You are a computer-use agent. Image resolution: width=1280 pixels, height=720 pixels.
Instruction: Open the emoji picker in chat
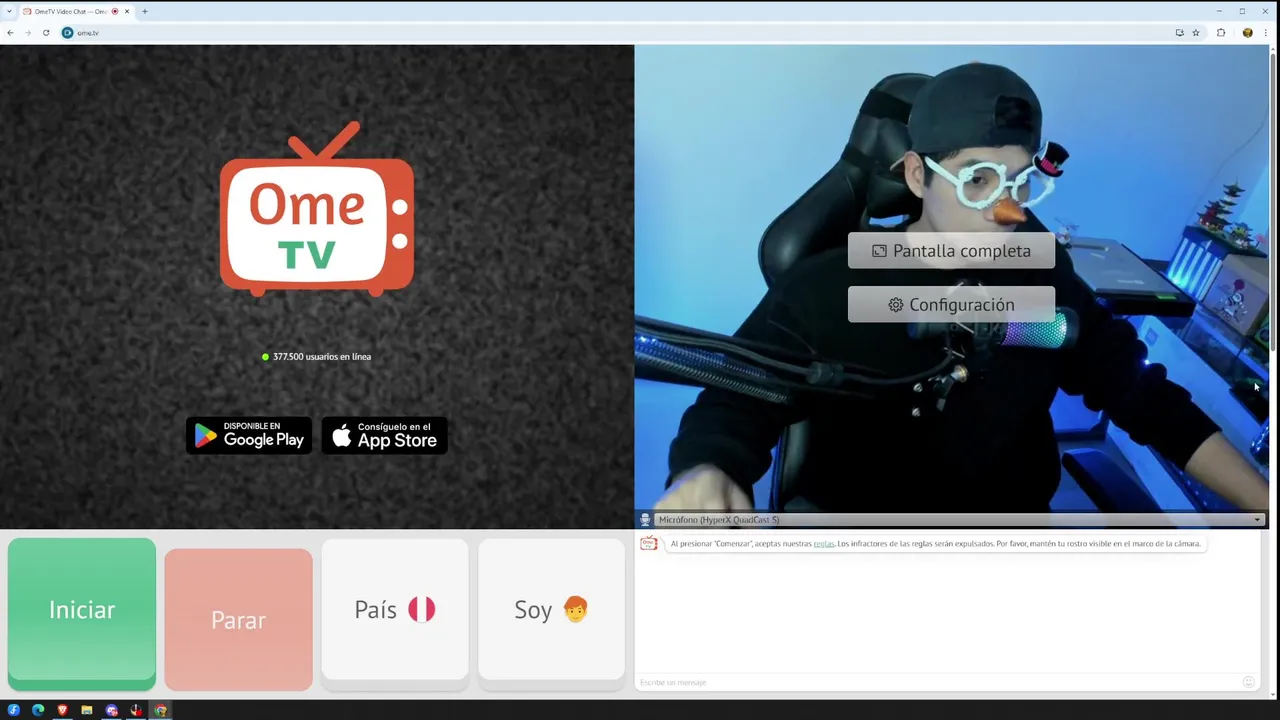[1248, 682]
